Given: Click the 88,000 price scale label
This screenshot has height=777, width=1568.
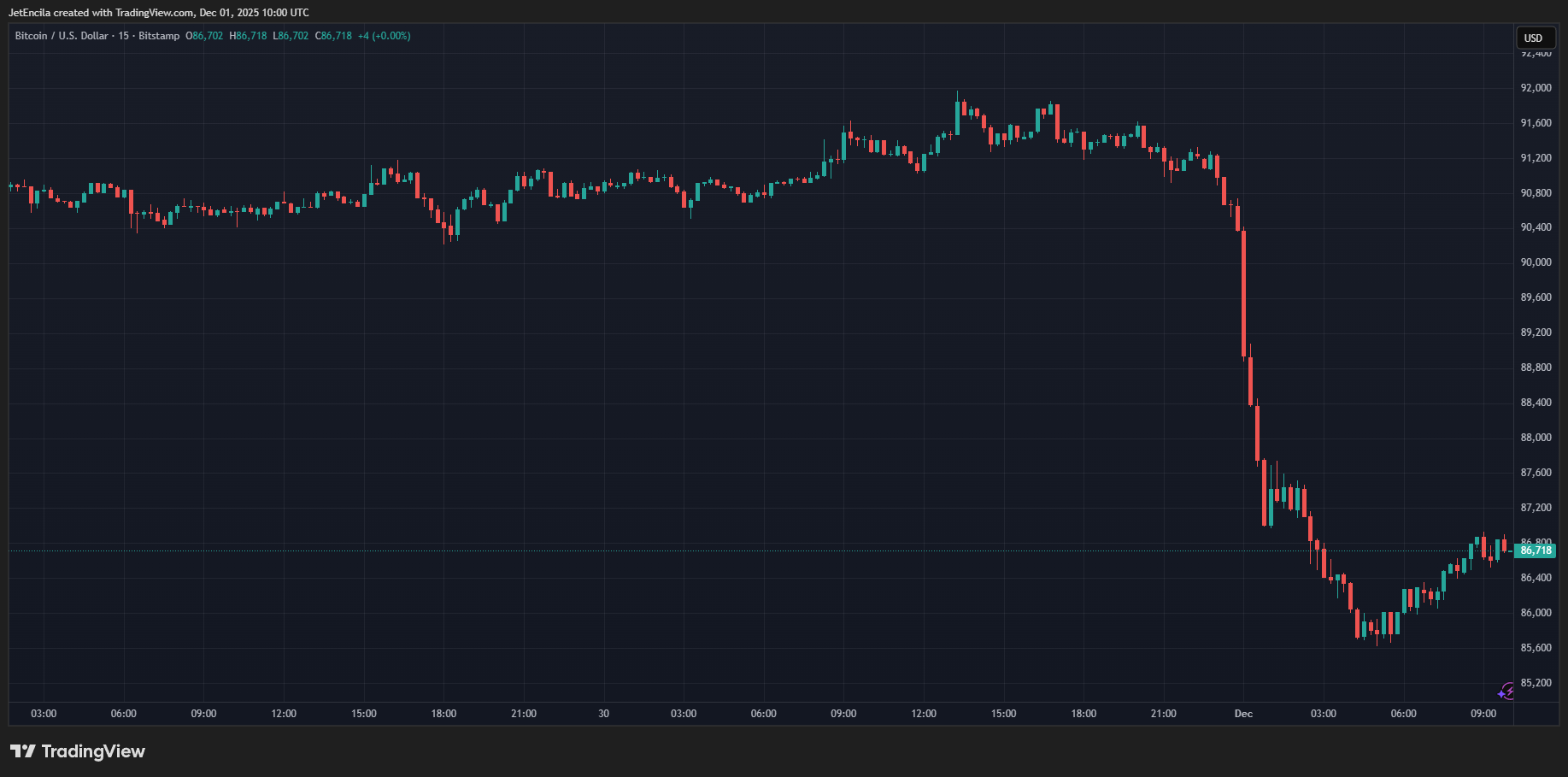Looking at the screenshot, I should click(x=1536, y=438).
